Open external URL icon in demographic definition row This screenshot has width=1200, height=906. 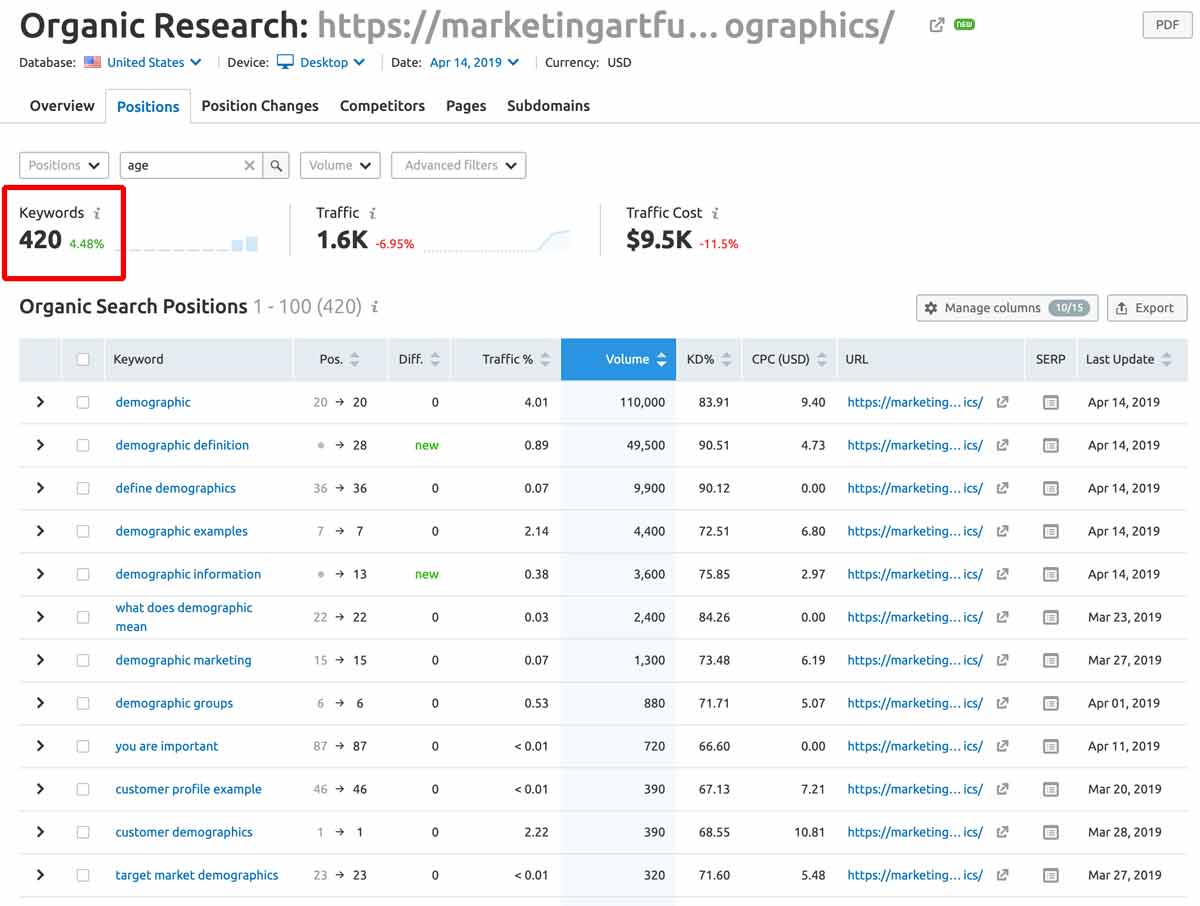pyautogui.click(x=1003, y=445)
